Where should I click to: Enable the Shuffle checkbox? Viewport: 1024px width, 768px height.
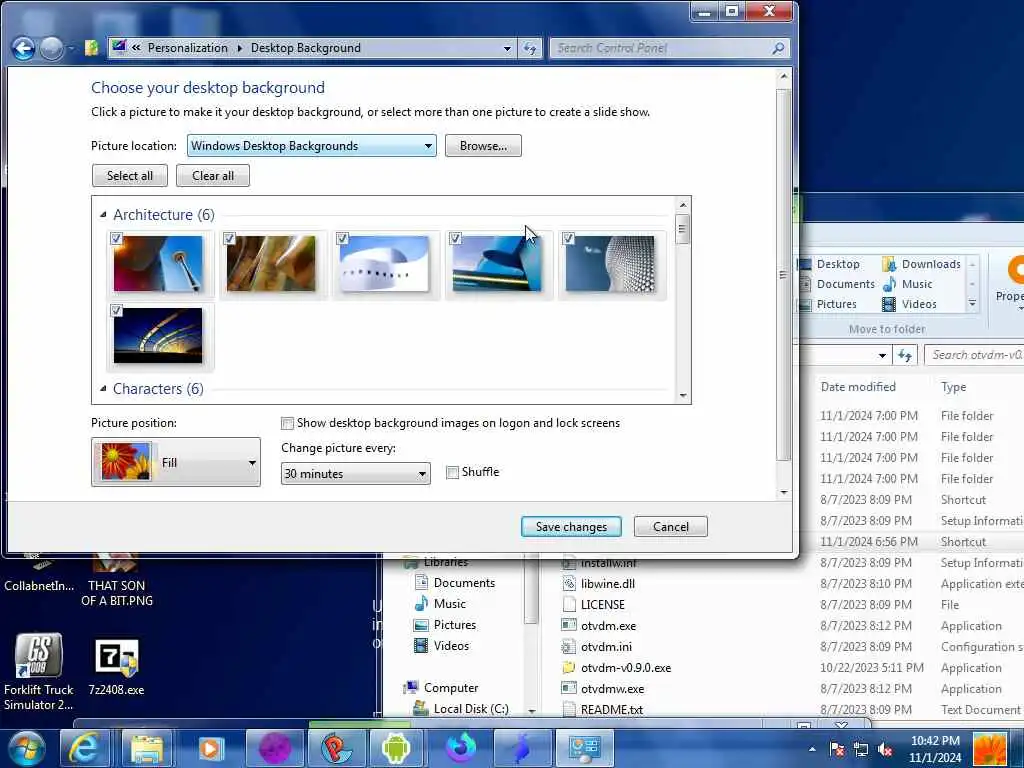[x=452, y=472]
